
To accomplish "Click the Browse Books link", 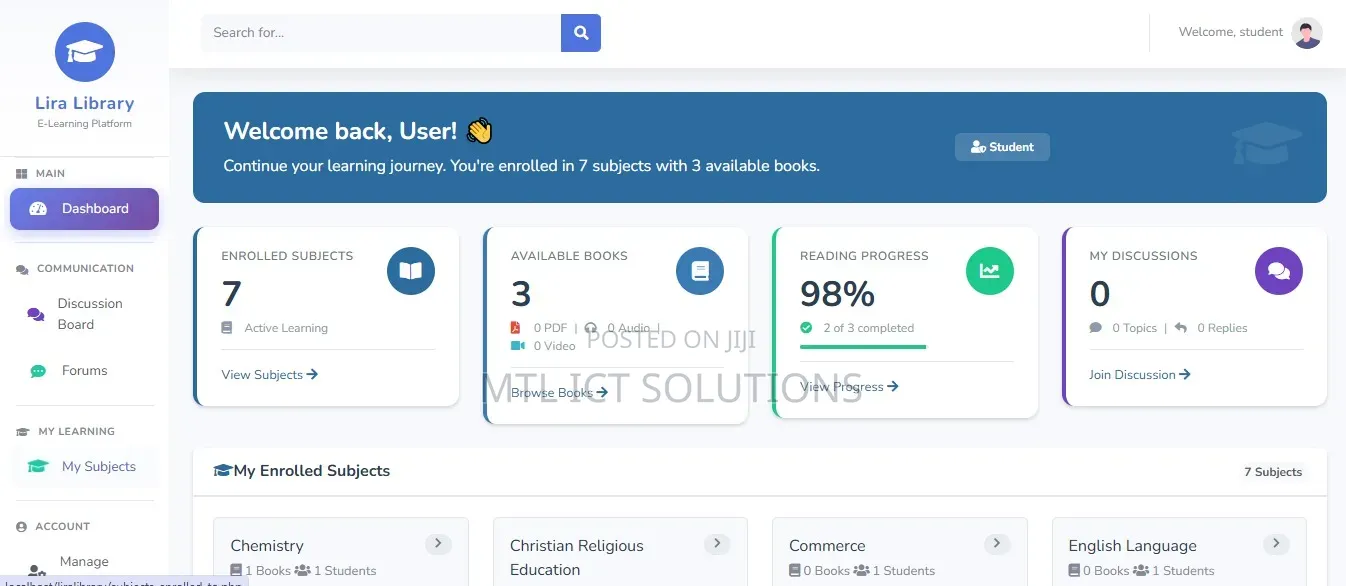I will point(559,393).
